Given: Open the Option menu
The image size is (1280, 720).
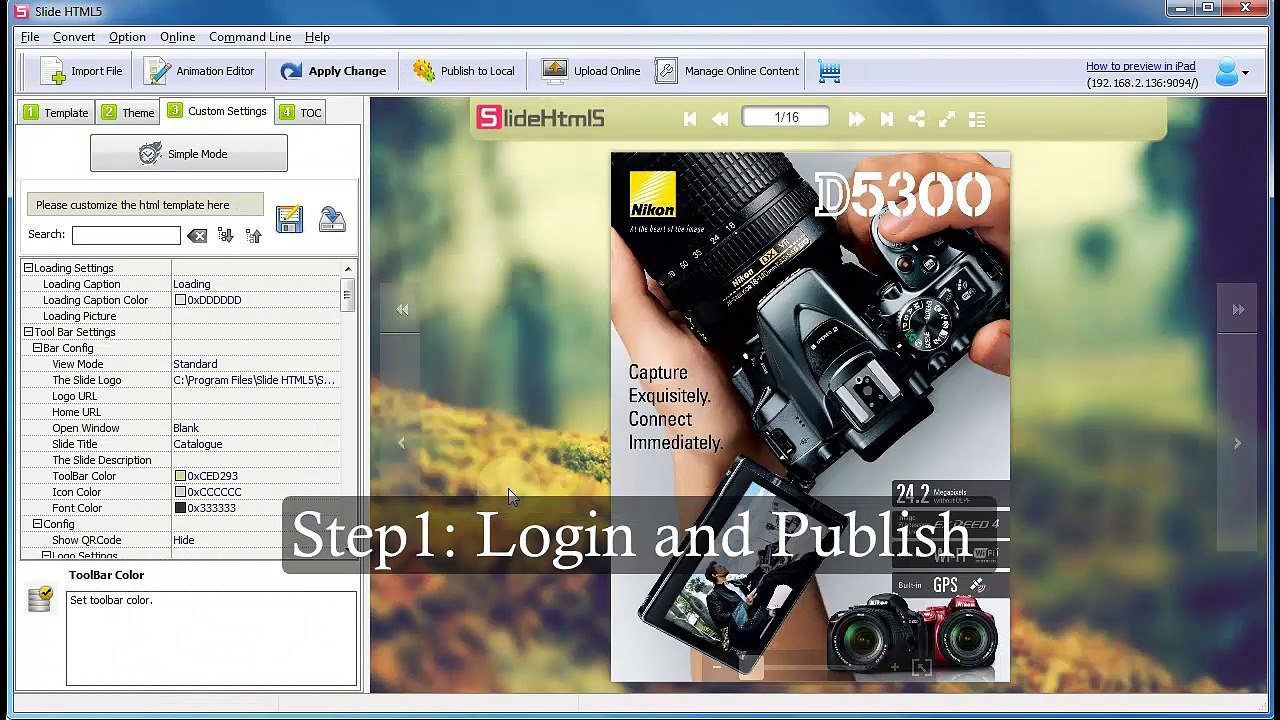Looking at the screenshot, I should pos(127,37).
